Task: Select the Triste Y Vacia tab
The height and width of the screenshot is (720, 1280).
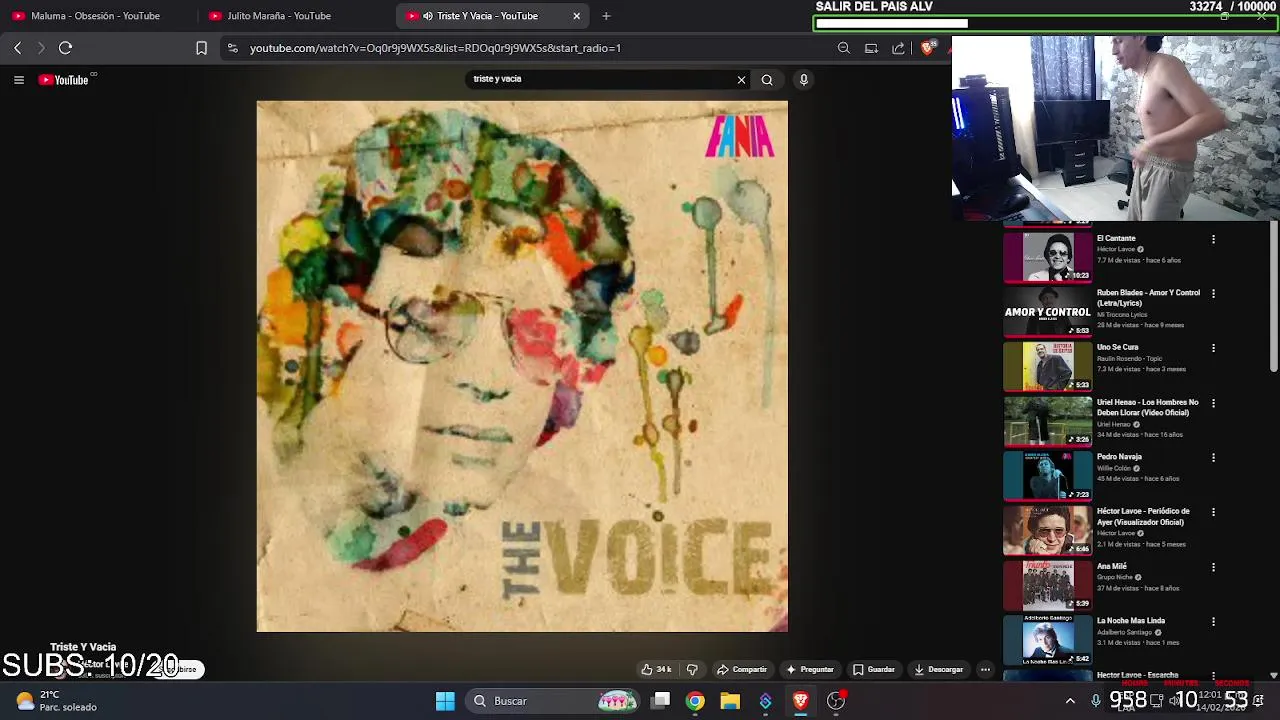Action: pyautogui.click(x=492, y=16)
